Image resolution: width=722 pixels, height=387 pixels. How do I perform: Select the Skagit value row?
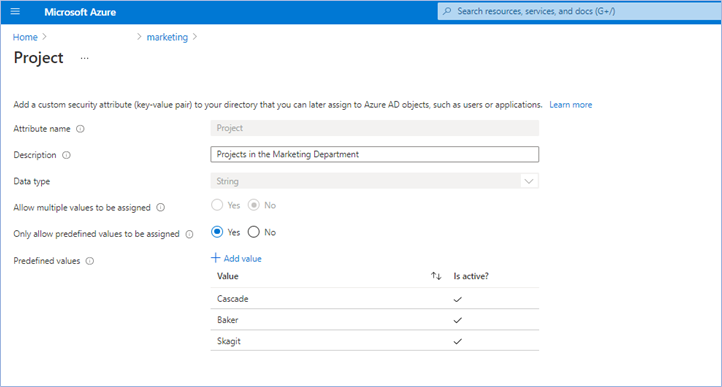point(375,341)
